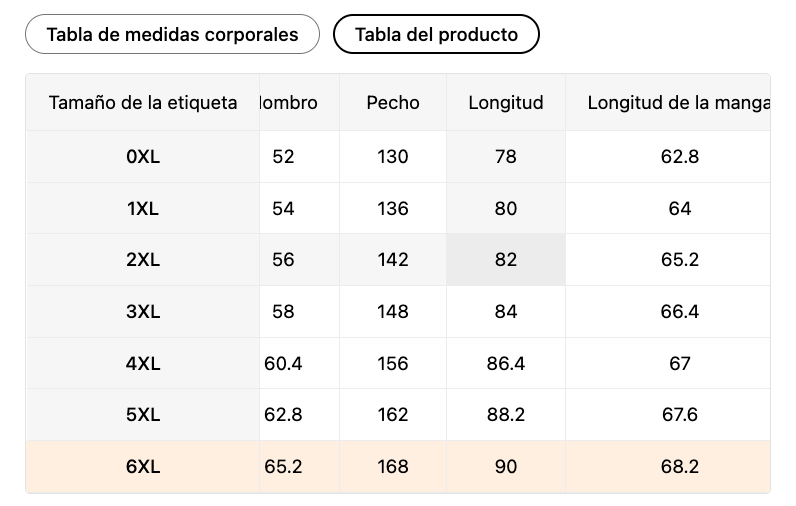
Task: Click the Pecho column header
Action: 393,102
